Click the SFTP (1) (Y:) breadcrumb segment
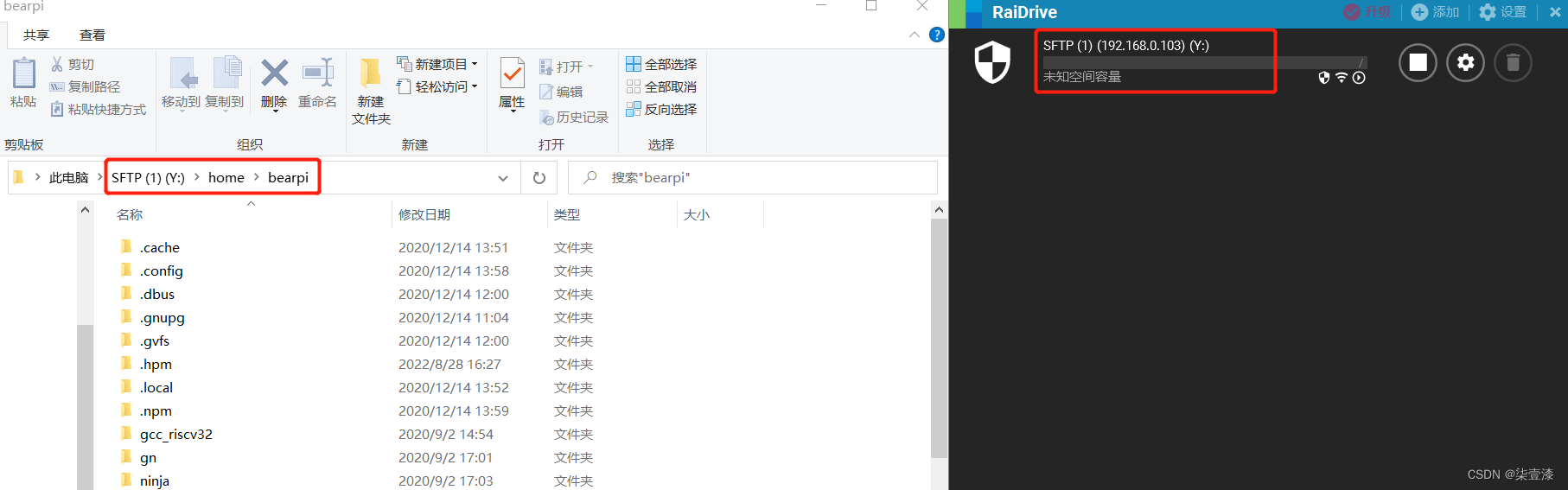 pos(148,177)
